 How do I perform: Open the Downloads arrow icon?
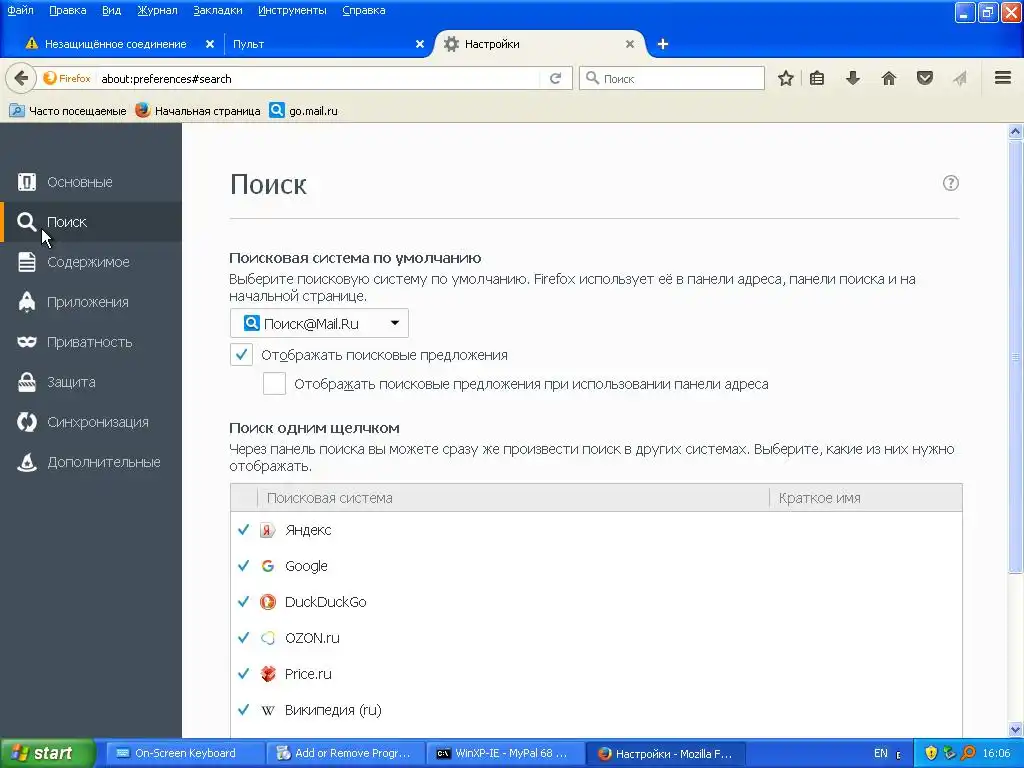point(853,78)
